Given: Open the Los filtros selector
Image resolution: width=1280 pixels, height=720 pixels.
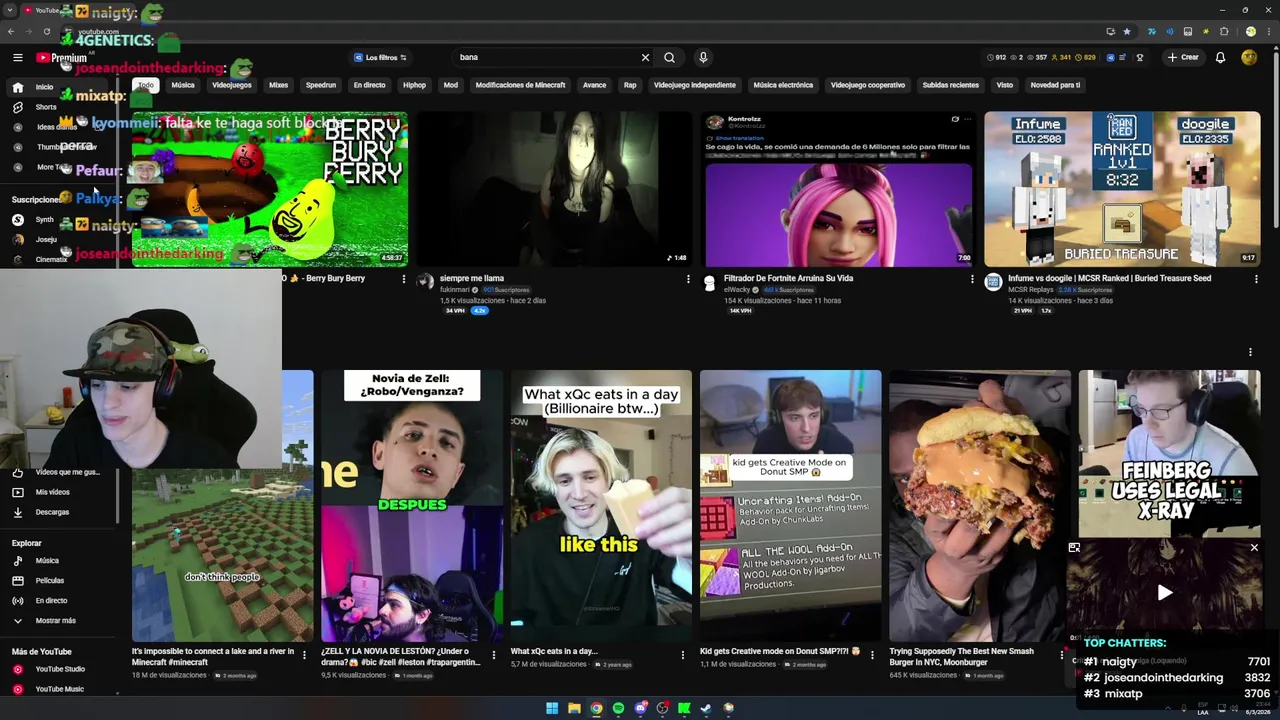Looking at the screenshot, I should point(381,58).
